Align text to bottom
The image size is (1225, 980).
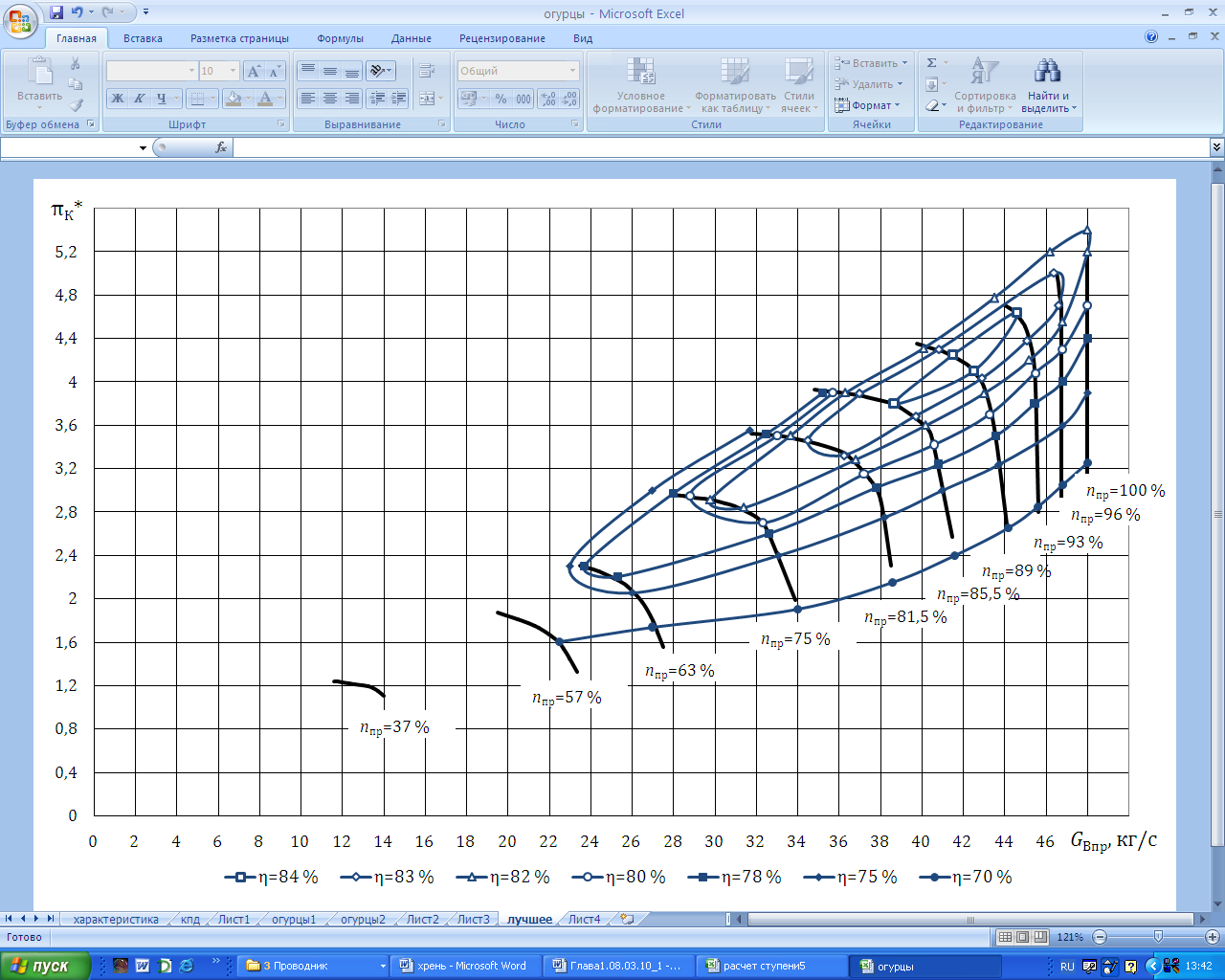tap(352, 71)
